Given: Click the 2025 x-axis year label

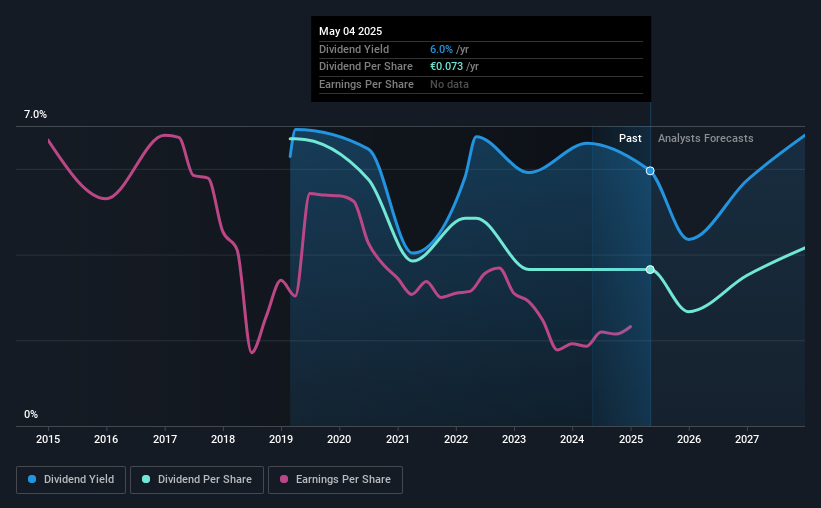Looking at the screenshot, I should tap(630, 439).
